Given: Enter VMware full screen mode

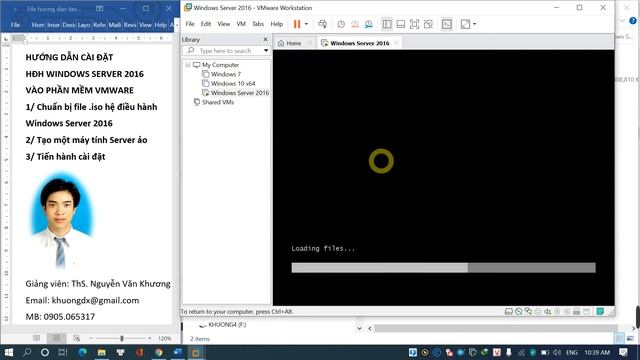Looking at the screenshot, I should pos(414,24).
